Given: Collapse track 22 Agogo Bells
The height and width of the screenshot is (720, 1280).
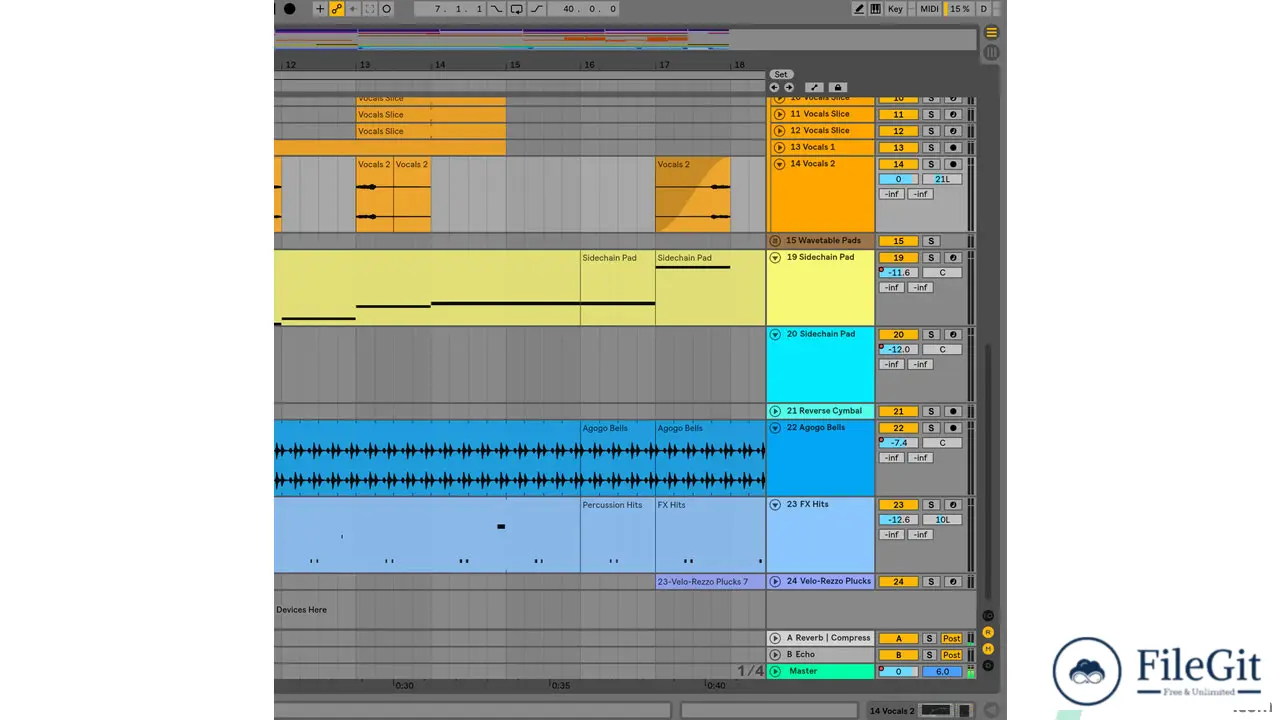Looking at the screenshot, I should tap(775, 428).
